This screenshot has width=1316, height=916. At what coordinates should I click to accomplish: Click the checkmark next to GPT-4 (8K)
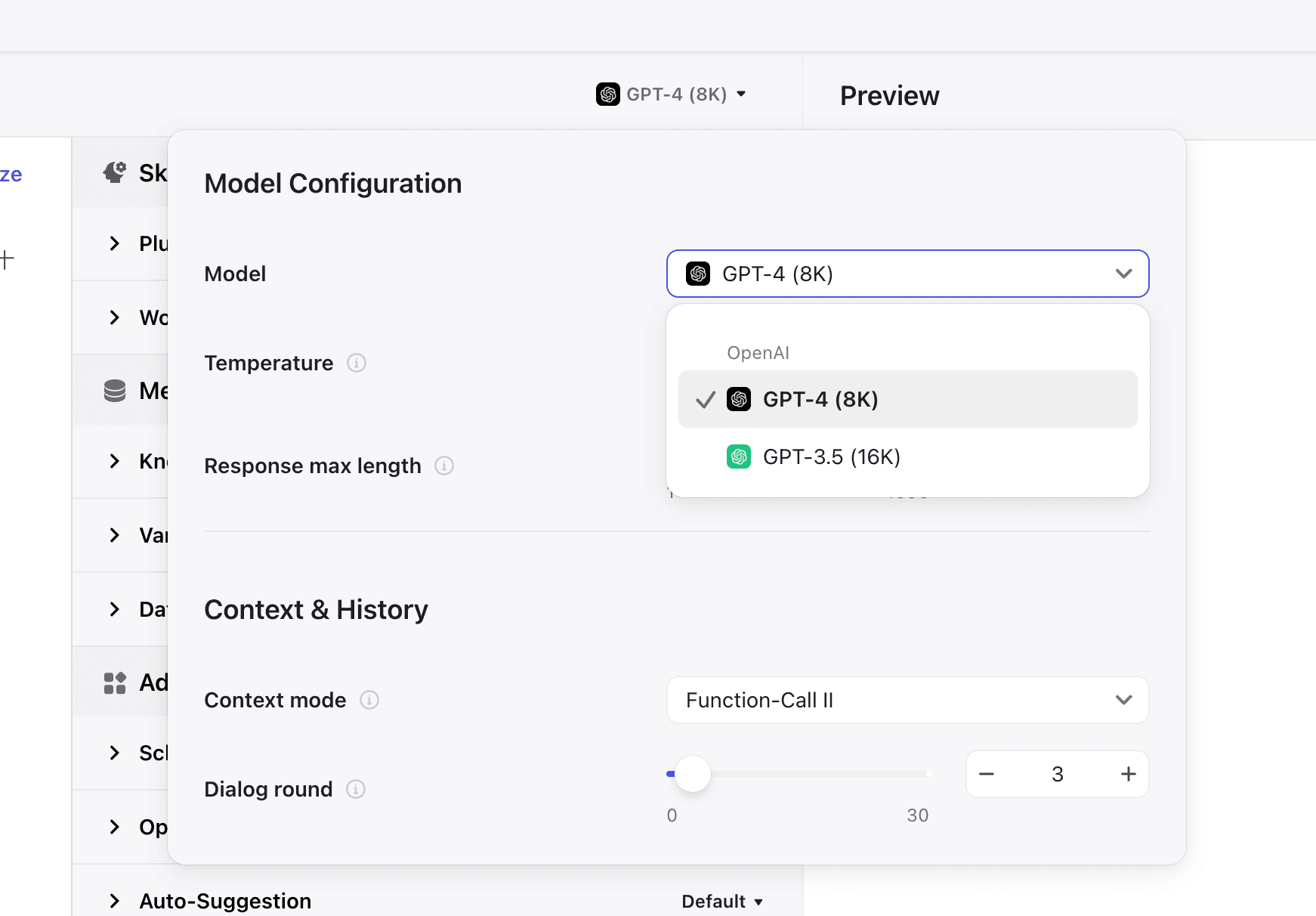705,400
